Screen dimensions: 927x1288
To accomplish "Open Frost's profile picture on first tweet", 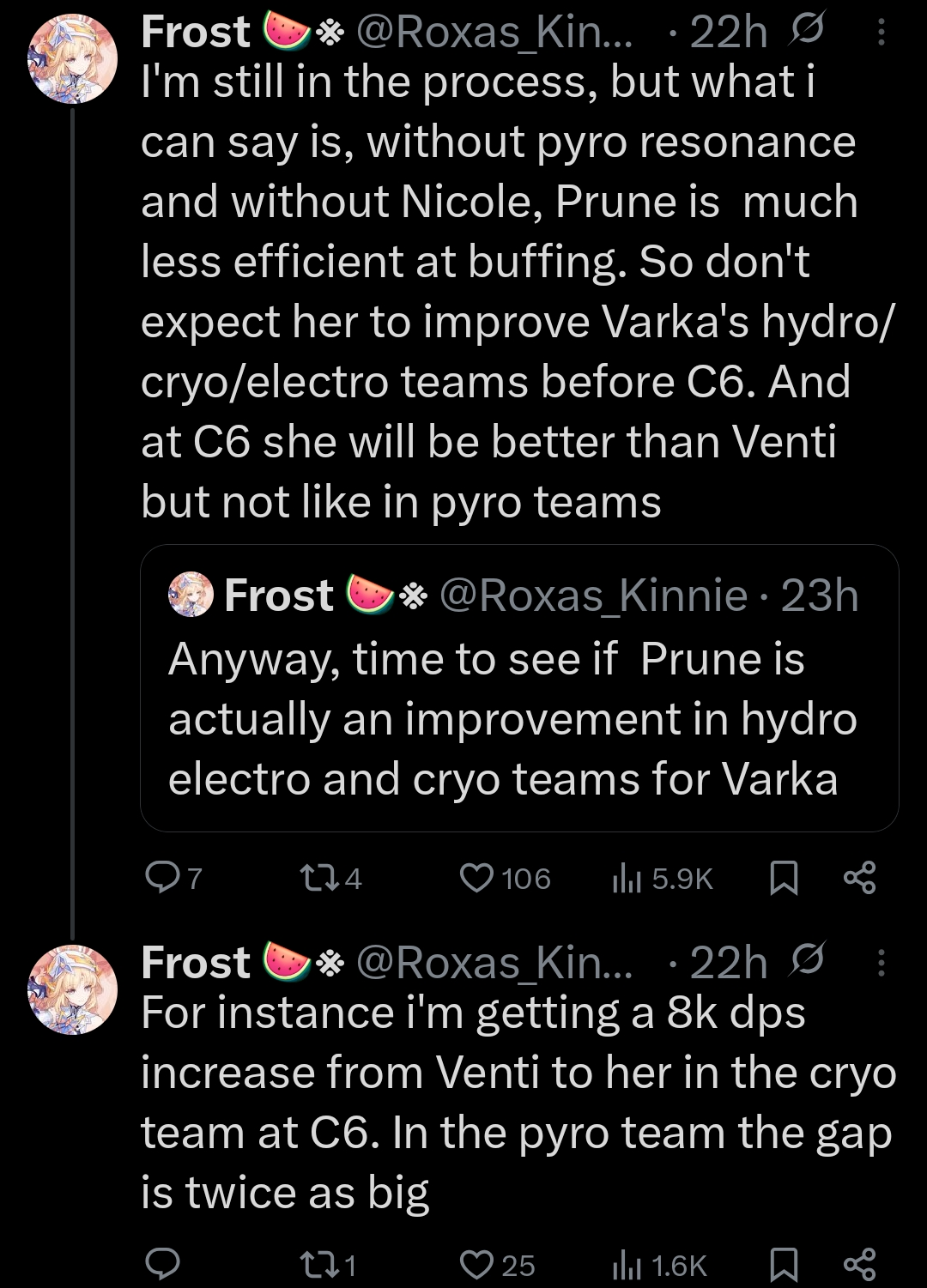I will click(x=72, y=58).
